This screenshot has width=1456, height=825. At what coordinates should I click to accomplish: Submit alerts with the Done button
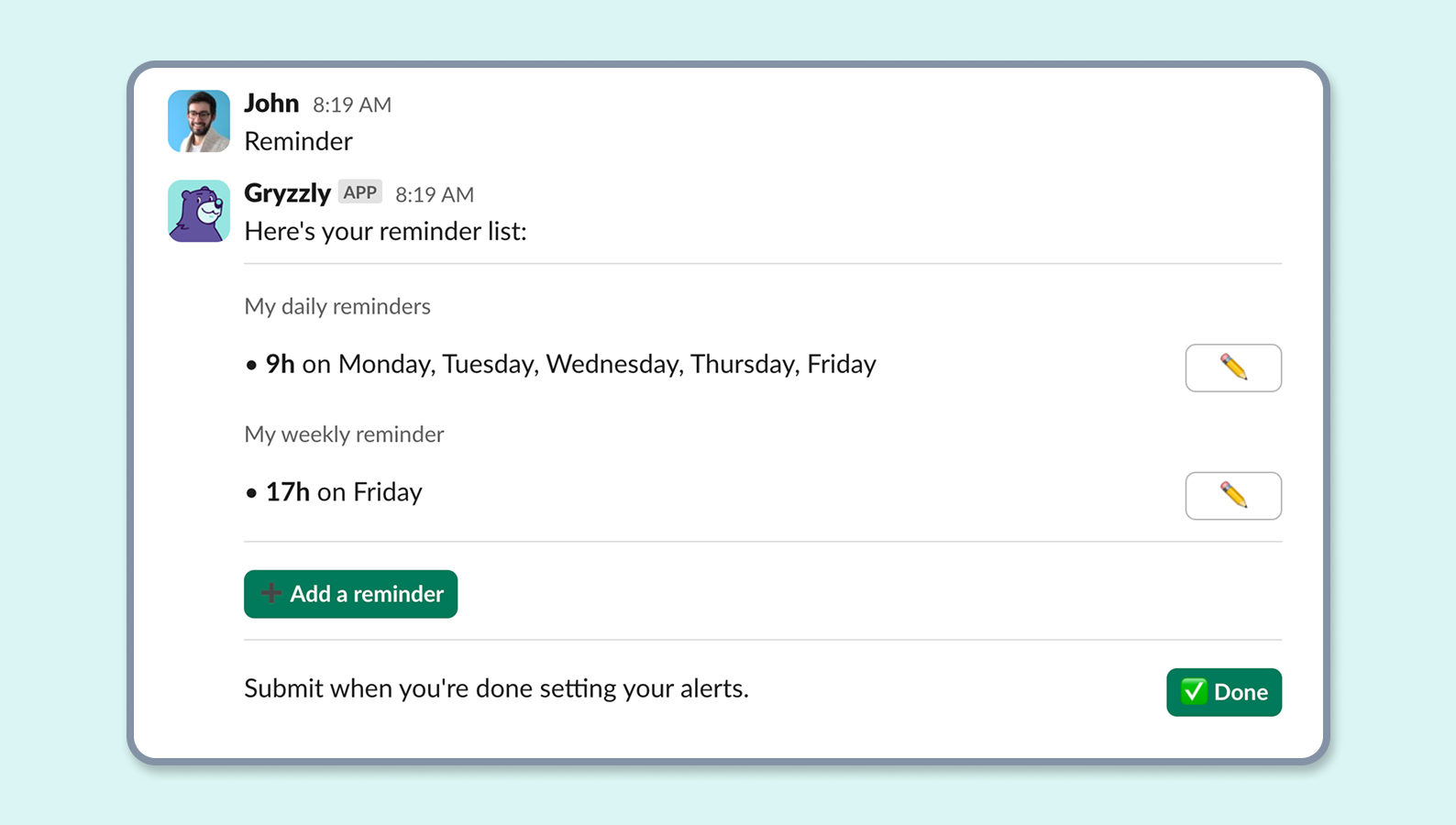click(x=1224, y=692)
